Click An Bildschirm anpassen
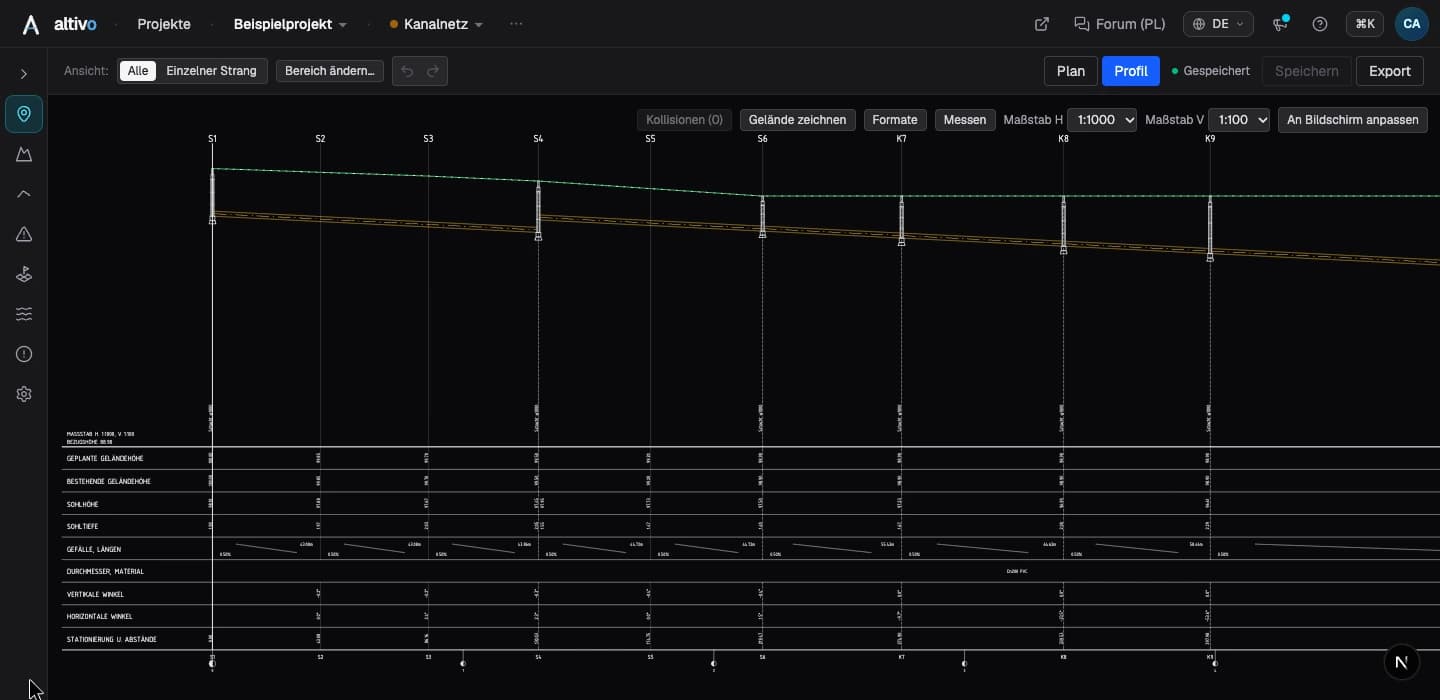Image resolution: width=1440 pixels, height=700 pixels. (x=1353, y=120)
